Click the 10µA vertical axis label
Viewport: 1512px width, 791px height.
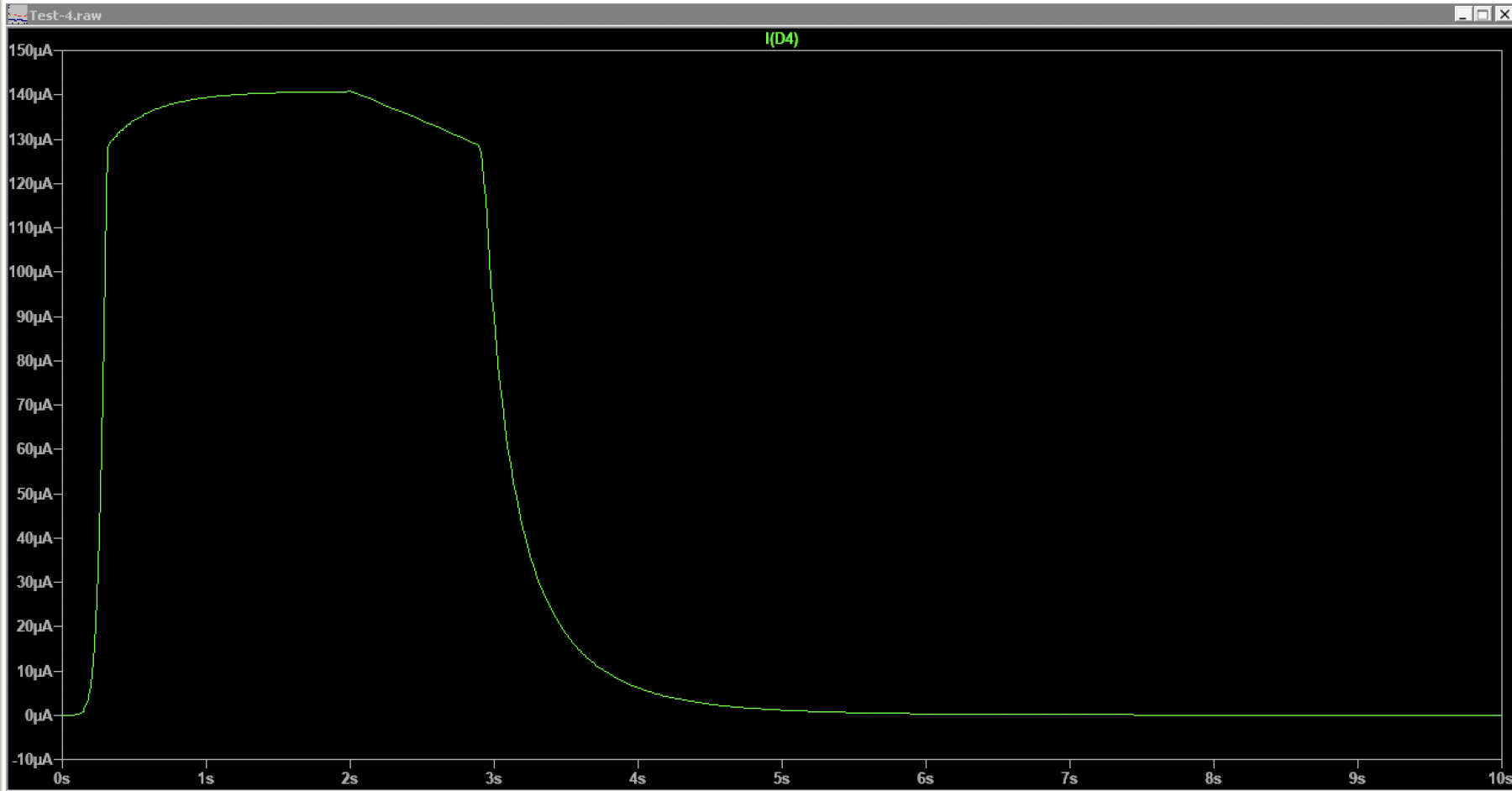pyautogui.click(x=34, y=671)
